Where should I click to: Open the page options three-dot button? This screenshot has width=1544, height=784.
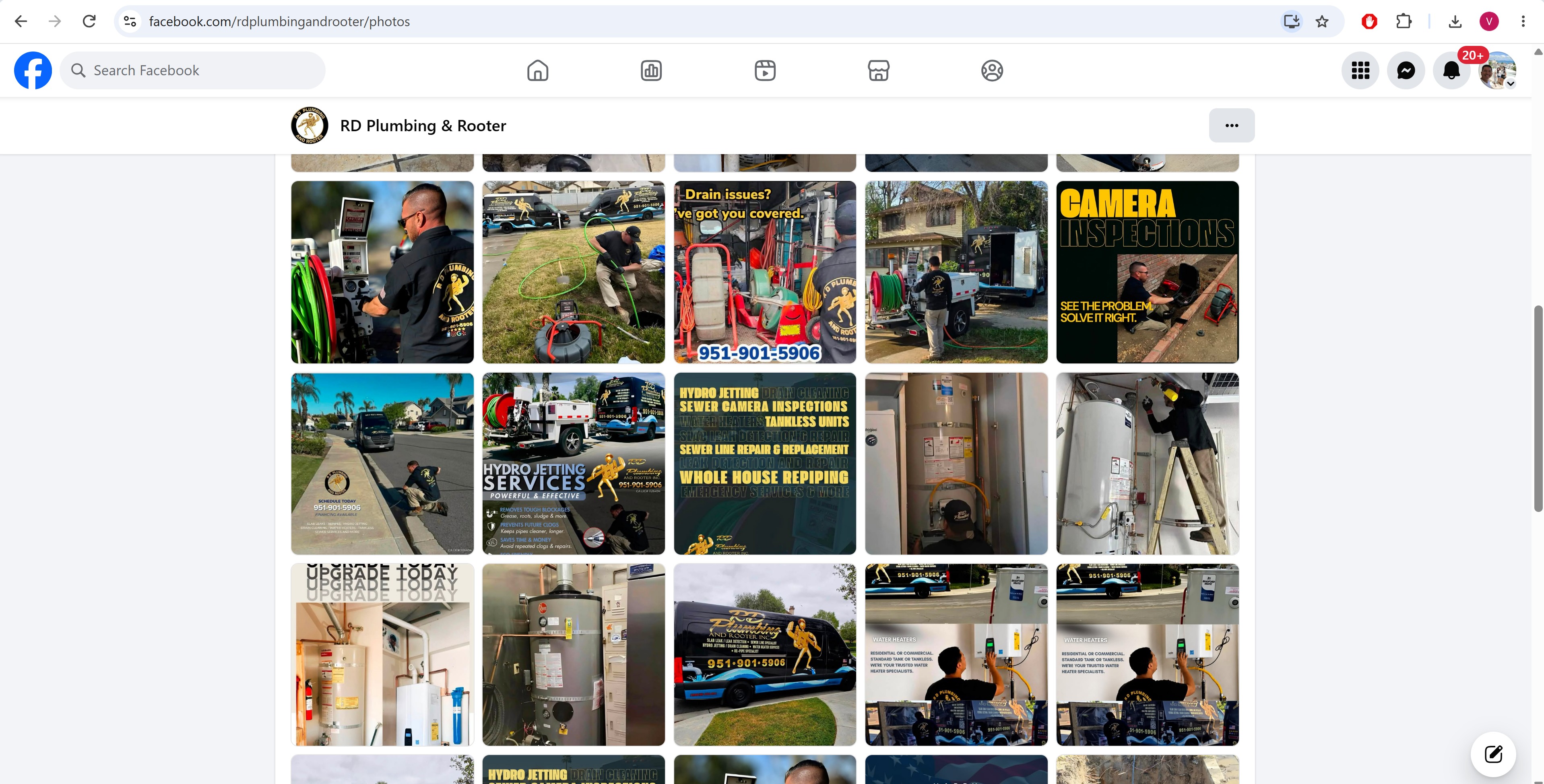[1232, 125]
